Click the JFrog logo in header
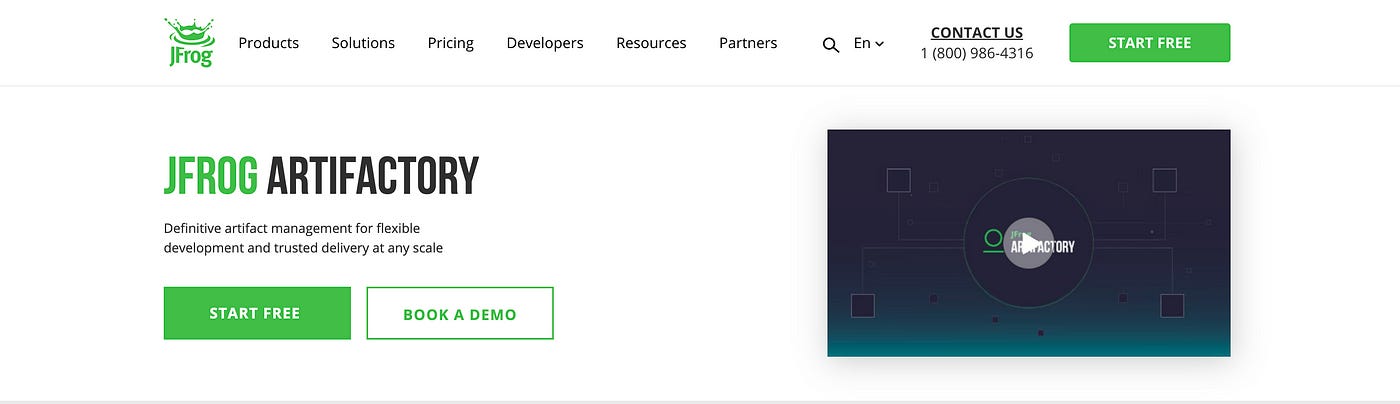 (189, 43)
